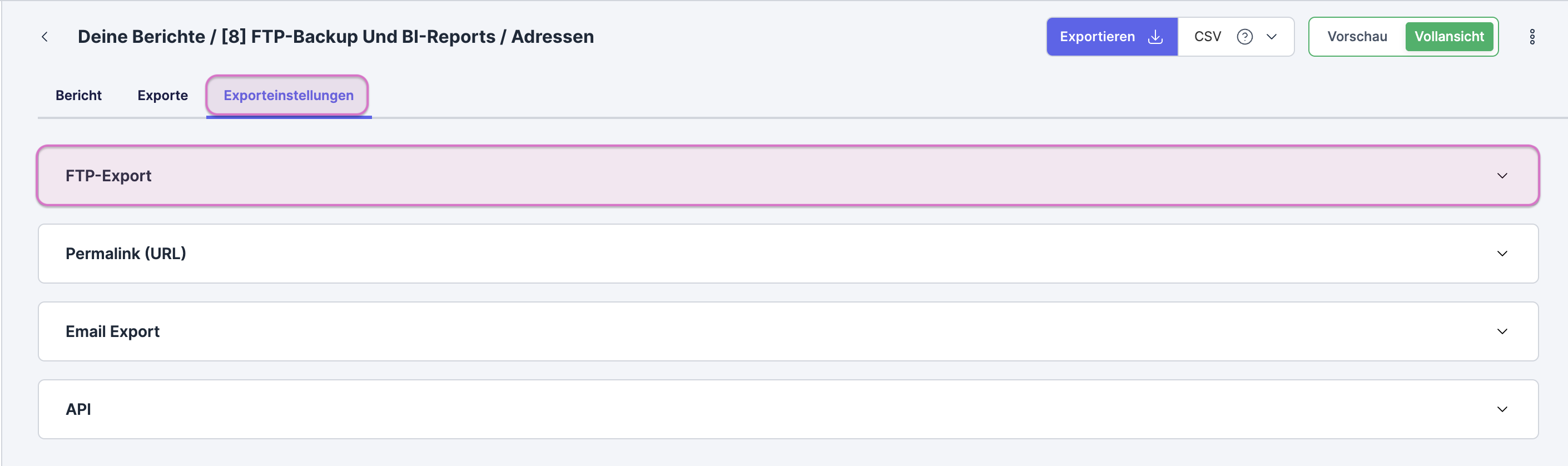Switch to Vorschau view mode
The width and height of the screenshot is (1568, 466).
(x=1356, y=37)
